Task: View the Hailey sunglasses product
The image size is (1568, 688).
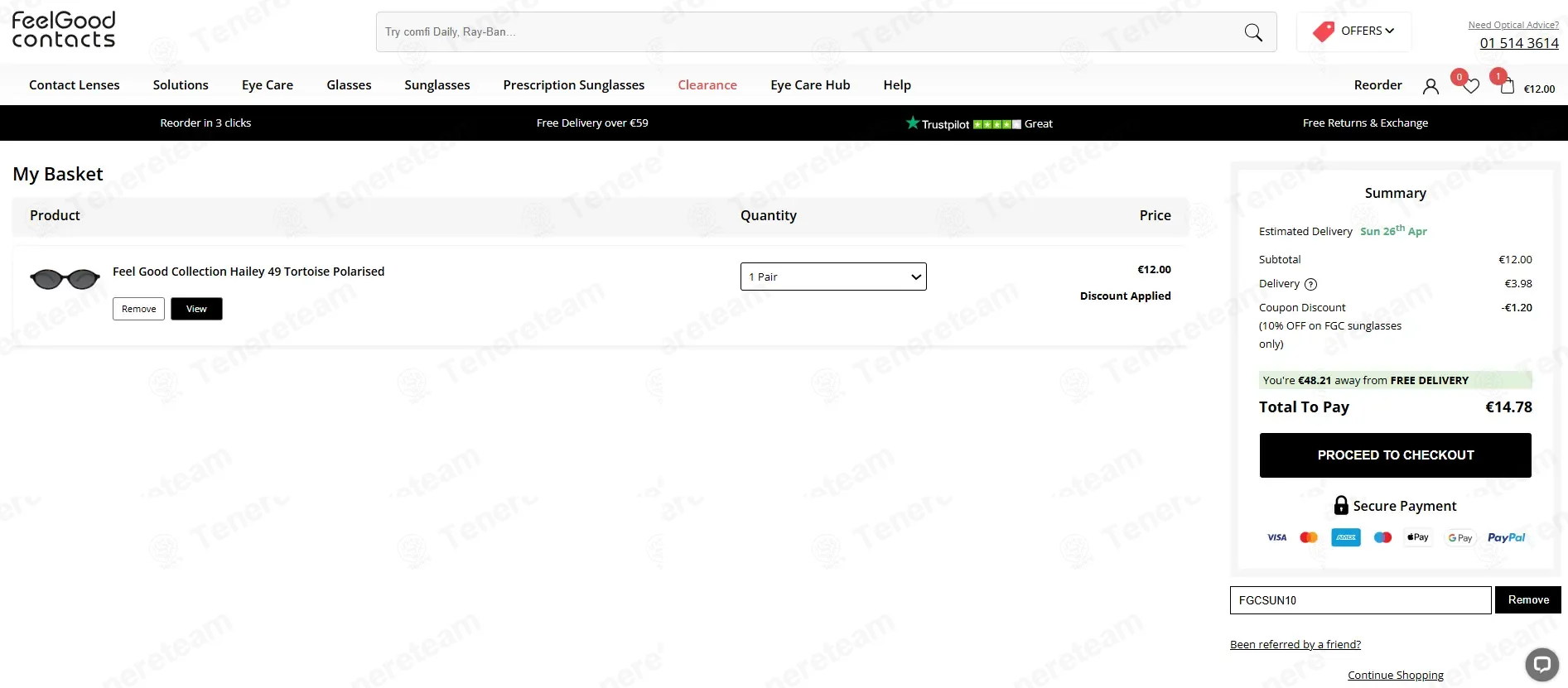Action: pos(196,309)
